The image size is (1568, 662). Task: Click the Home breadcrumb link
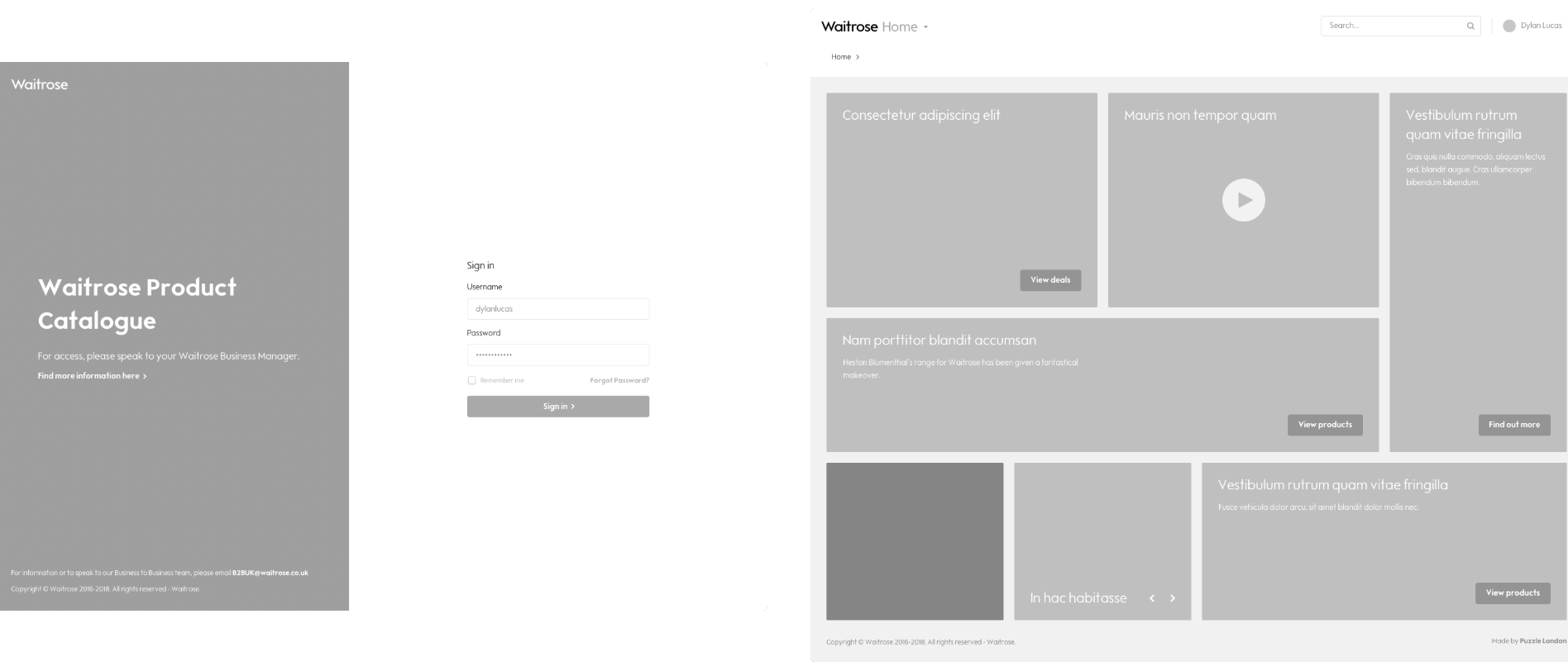point(841,57)
